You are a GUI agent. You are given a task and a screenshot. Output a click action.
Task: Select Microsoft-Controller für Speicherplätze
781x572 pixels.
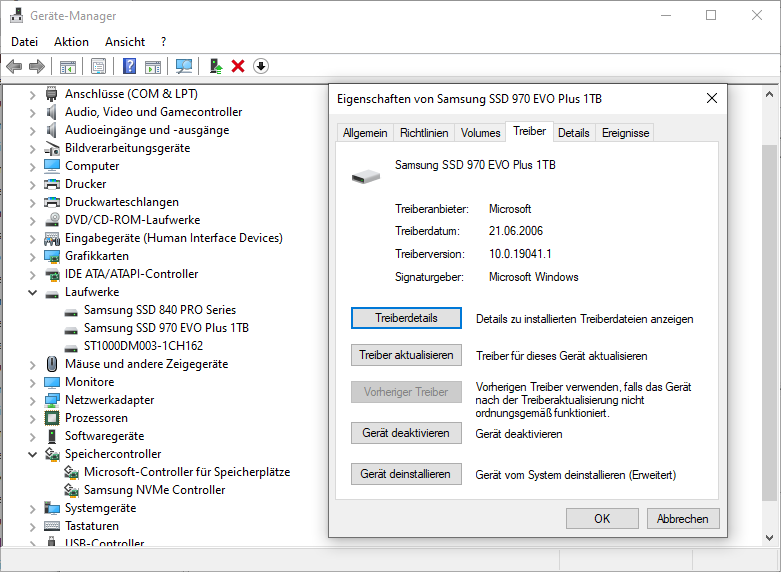(187, 472)
